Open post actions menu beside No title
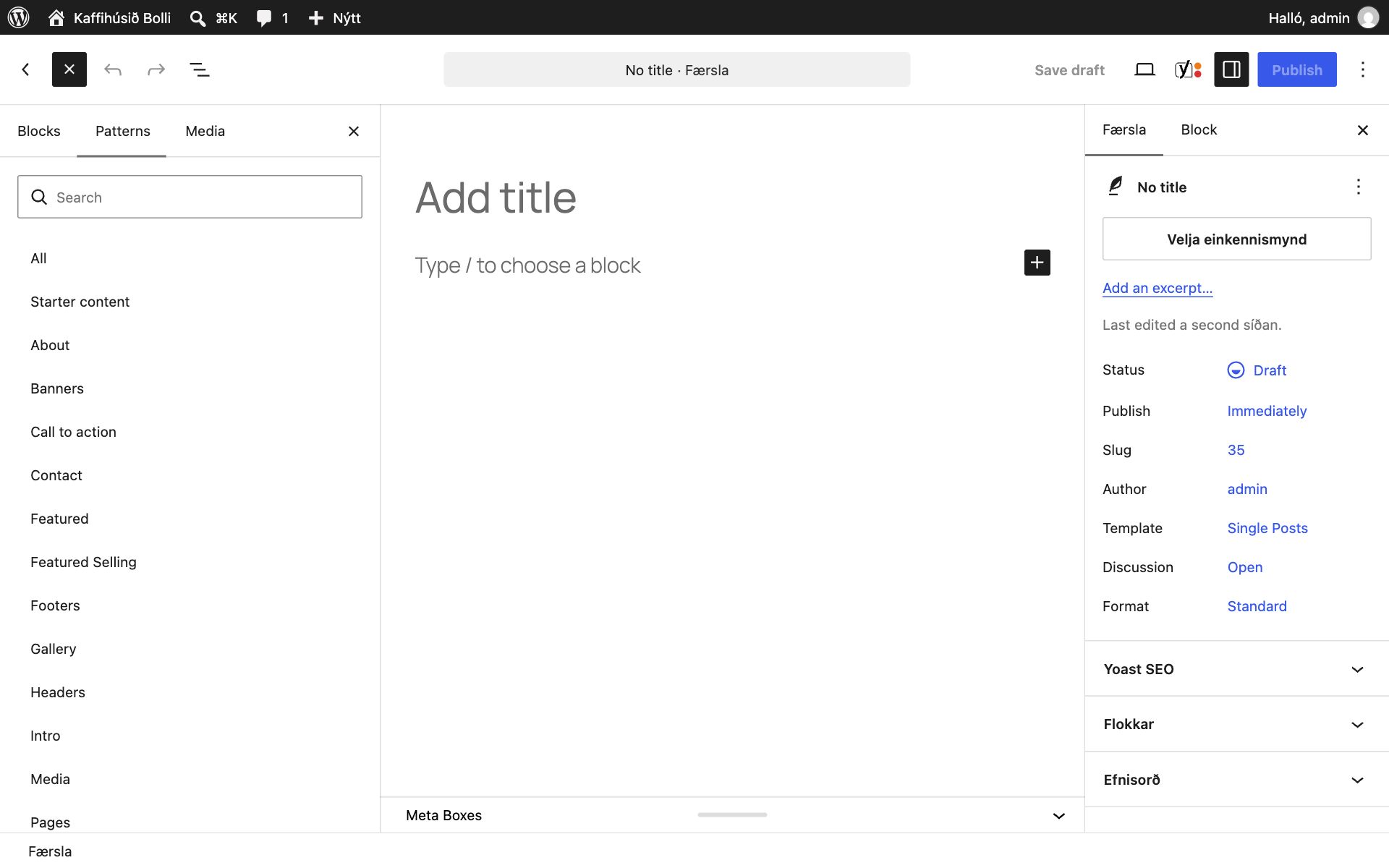 coord(1359,187)
